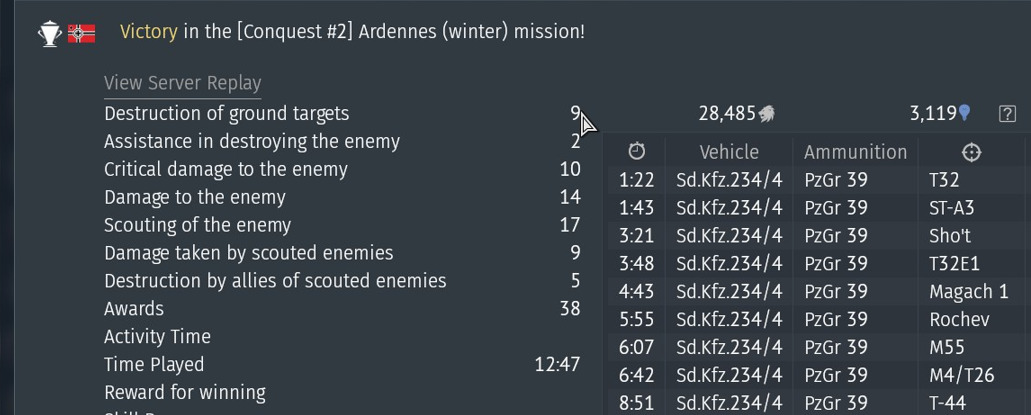Click the blue research points icon
This screenshot has width=1031, height=415.
tap(965, 114)
